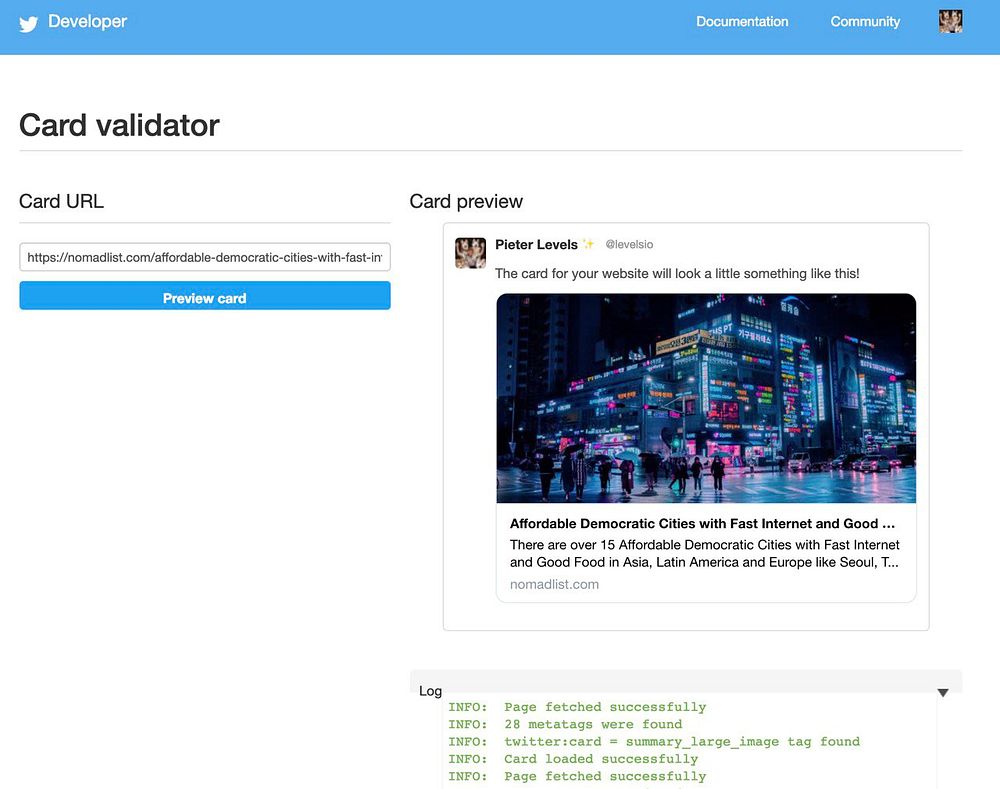Viewport: 1000px width, 789px height.
Task: Focus the Card URL input field
Action: click(205, 257)
